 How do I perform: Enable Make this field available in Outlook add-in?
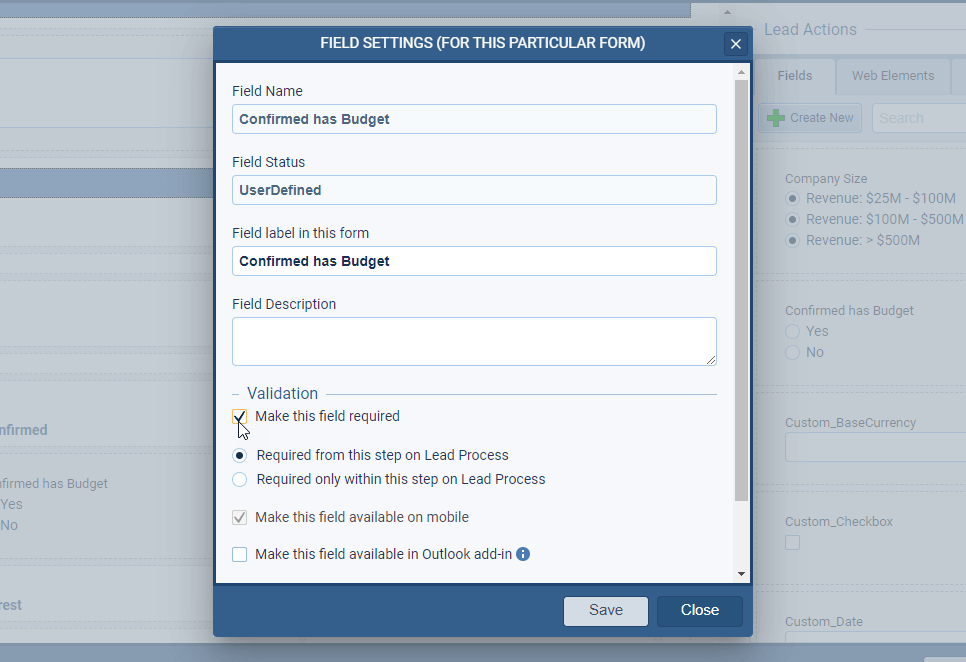click(x=240, y=555)
